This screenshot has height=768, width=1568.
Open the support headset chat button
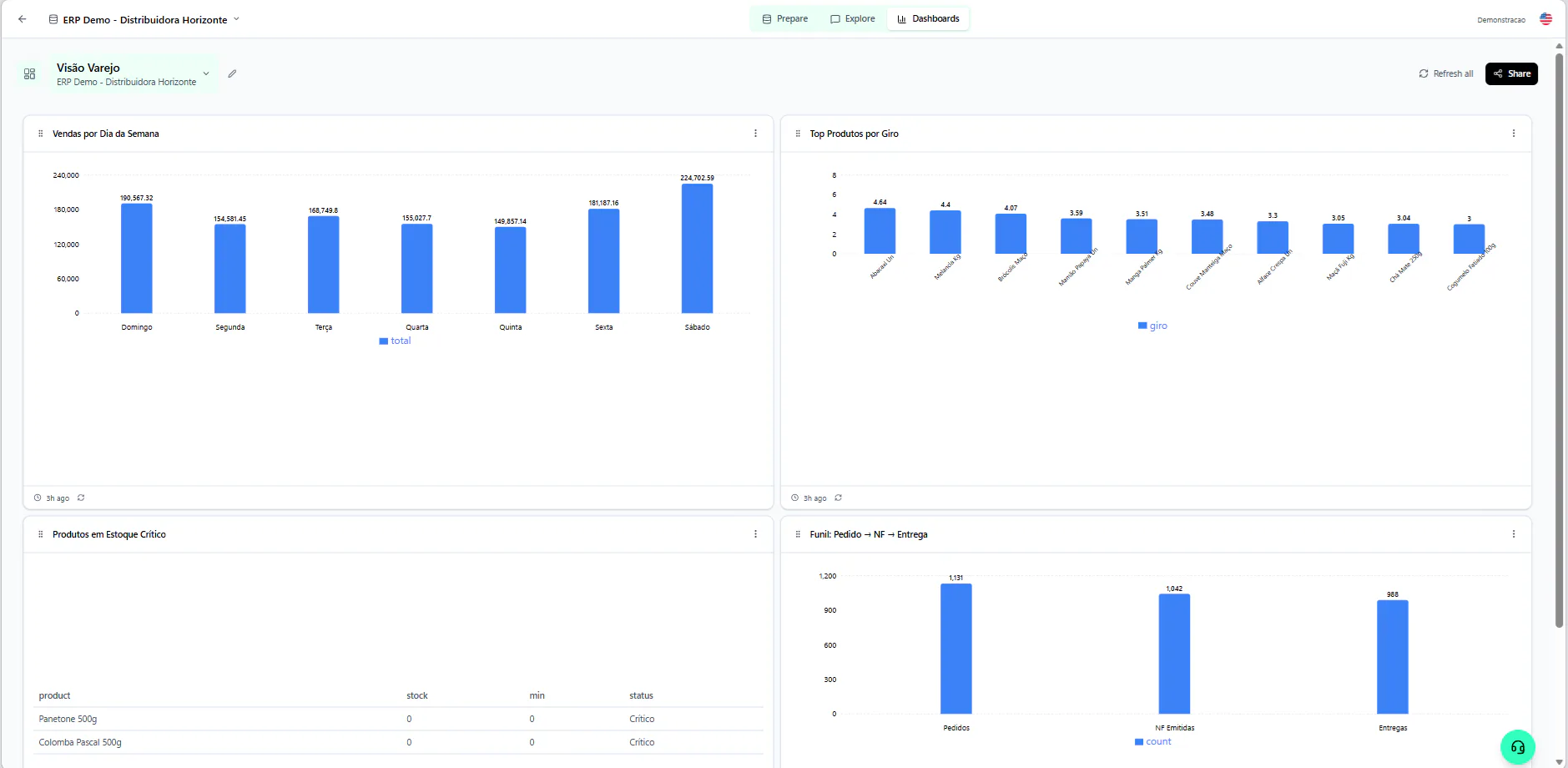[1517, 747]
